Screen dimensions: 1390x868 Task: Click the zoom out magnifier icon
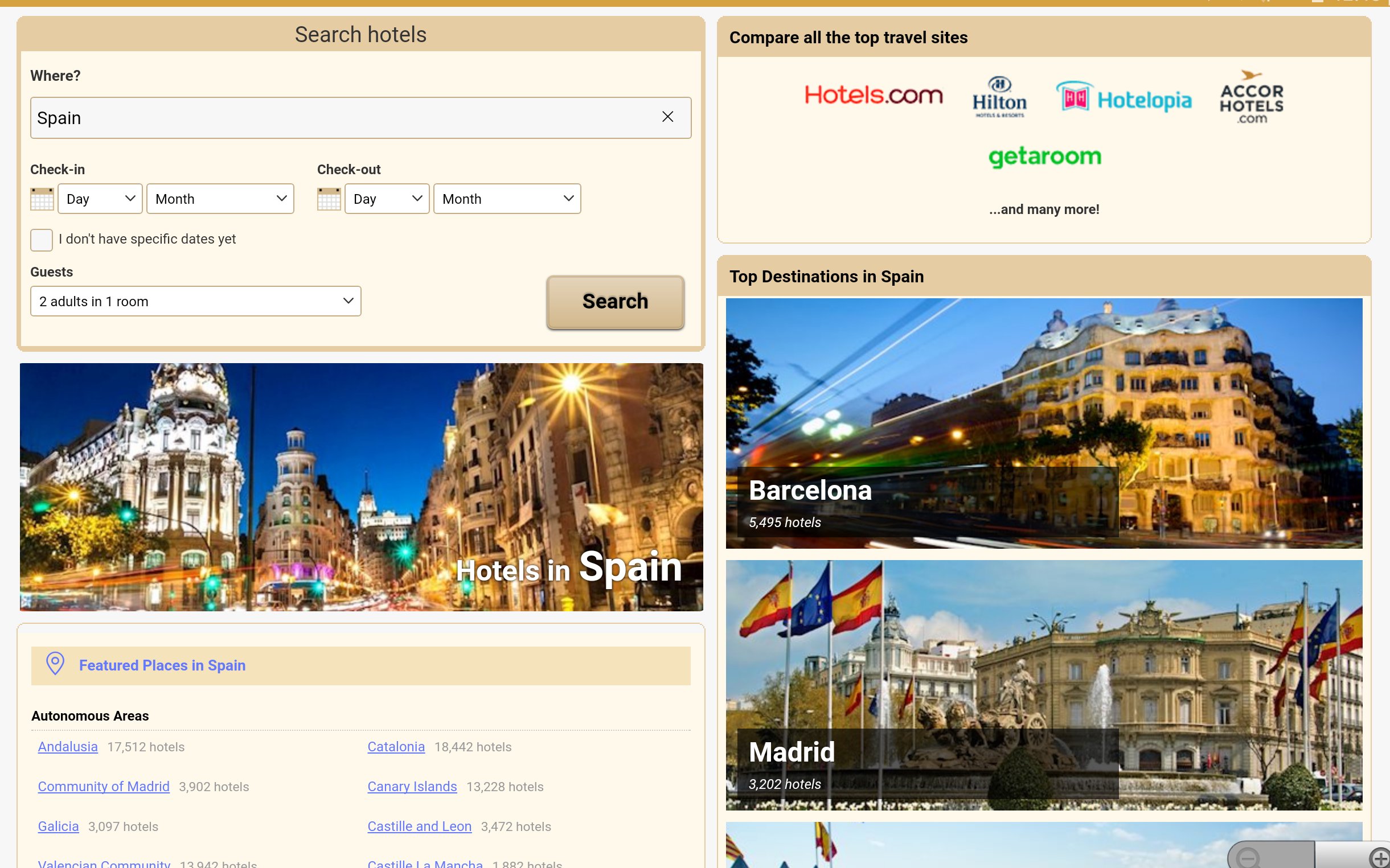[1248, 858]
